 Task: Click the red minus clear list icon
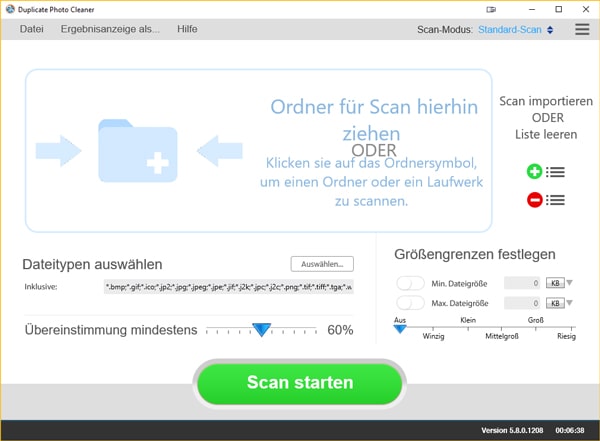coord(535,200)
